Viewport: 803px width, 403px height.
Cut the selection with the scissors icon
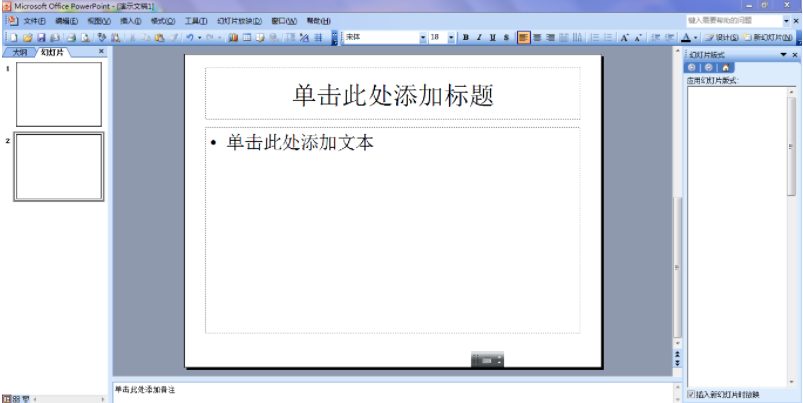pyautogui.click(x=132, y=37)
